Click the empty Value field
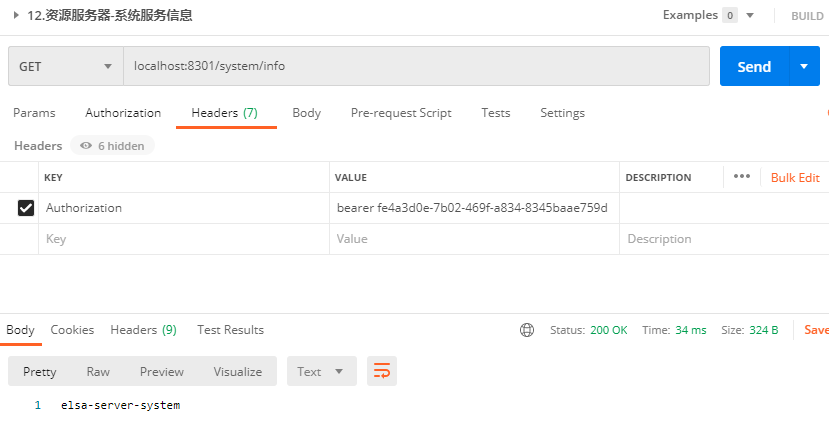The height and width of the screenshot is (428, 829). 474,239
